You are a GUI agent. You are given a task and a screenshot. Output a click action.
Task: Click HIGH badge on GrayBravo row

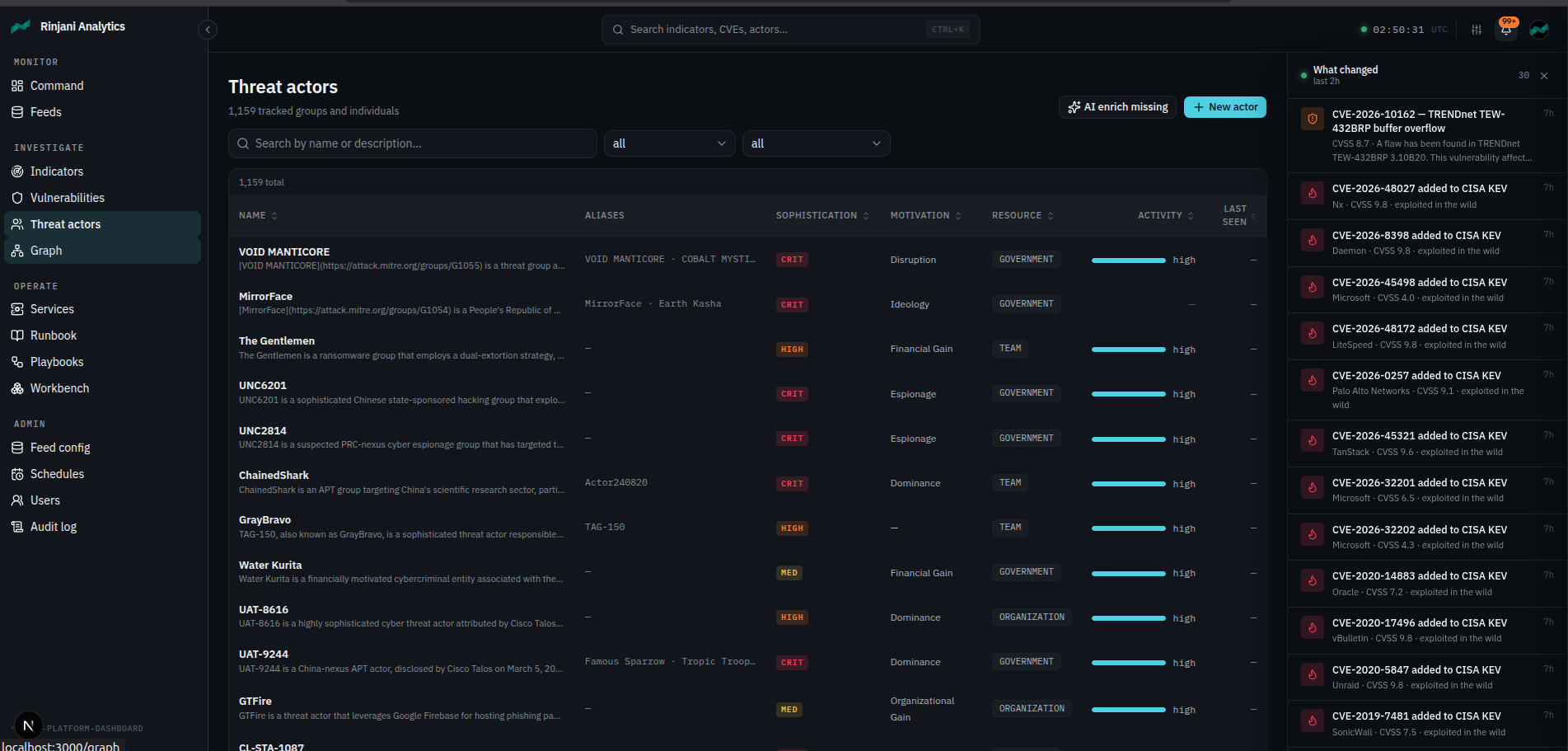[792, 528]
